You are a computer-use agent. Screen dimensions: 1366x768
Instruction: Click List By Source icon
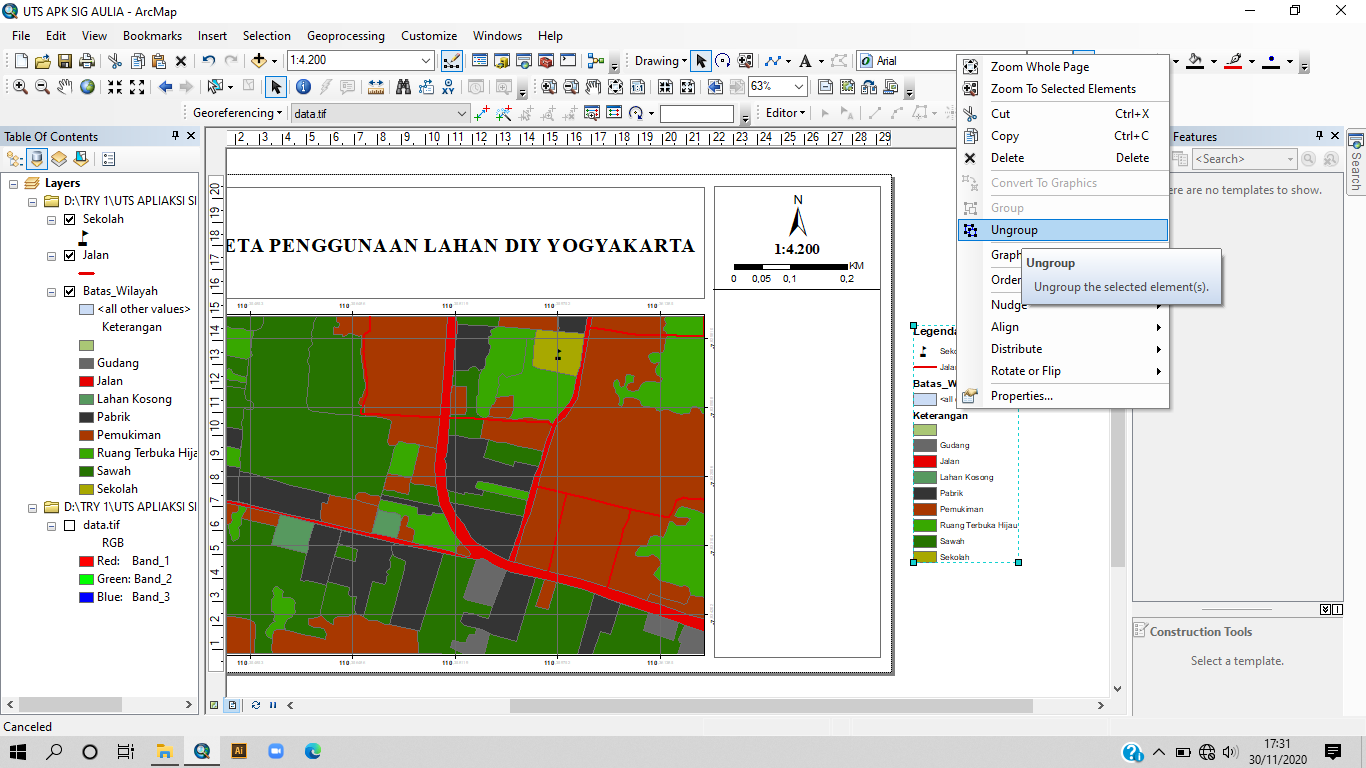[x=37, y=159]
